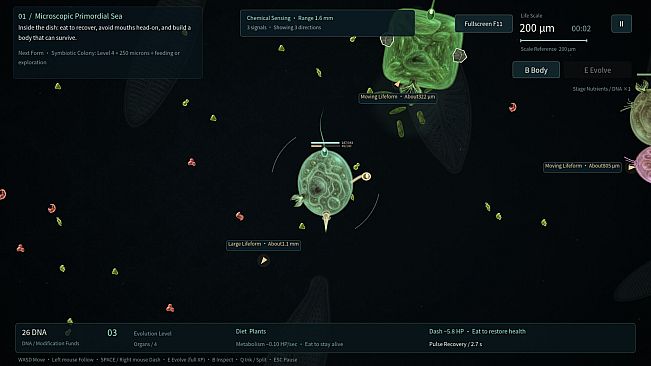Image resolution: width=651 pixels, height=366 pixels.
Task: Click the Moving Lifeform About 805 µm label
Action: click(582, 166)
